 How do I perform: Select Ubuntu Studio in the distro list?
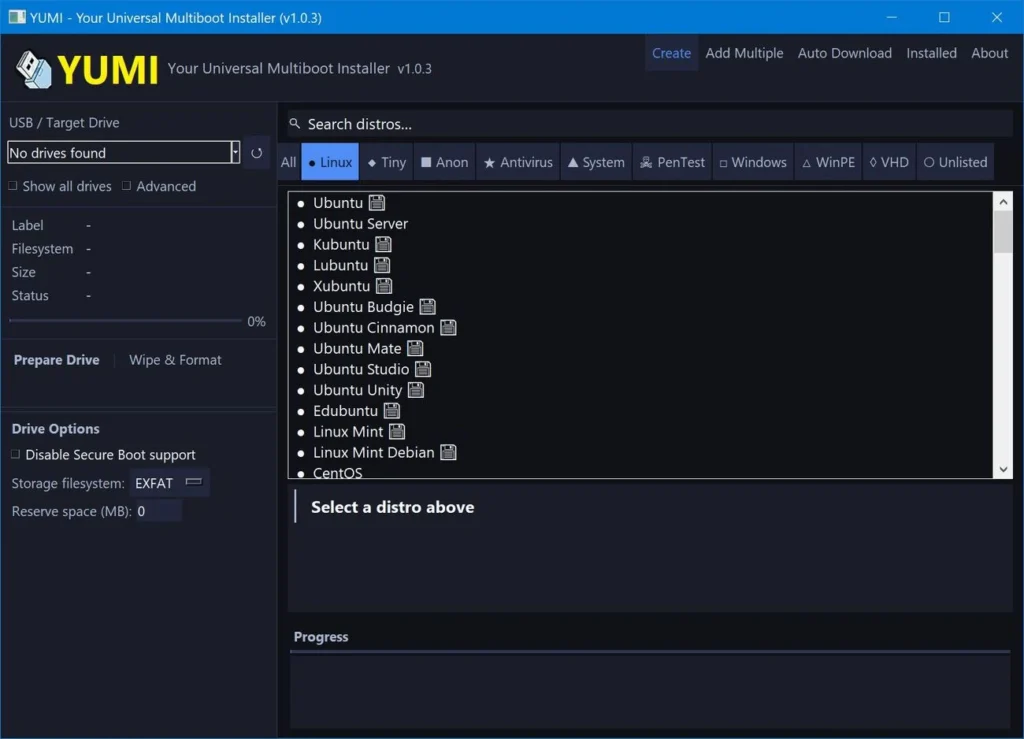point(361,370)
